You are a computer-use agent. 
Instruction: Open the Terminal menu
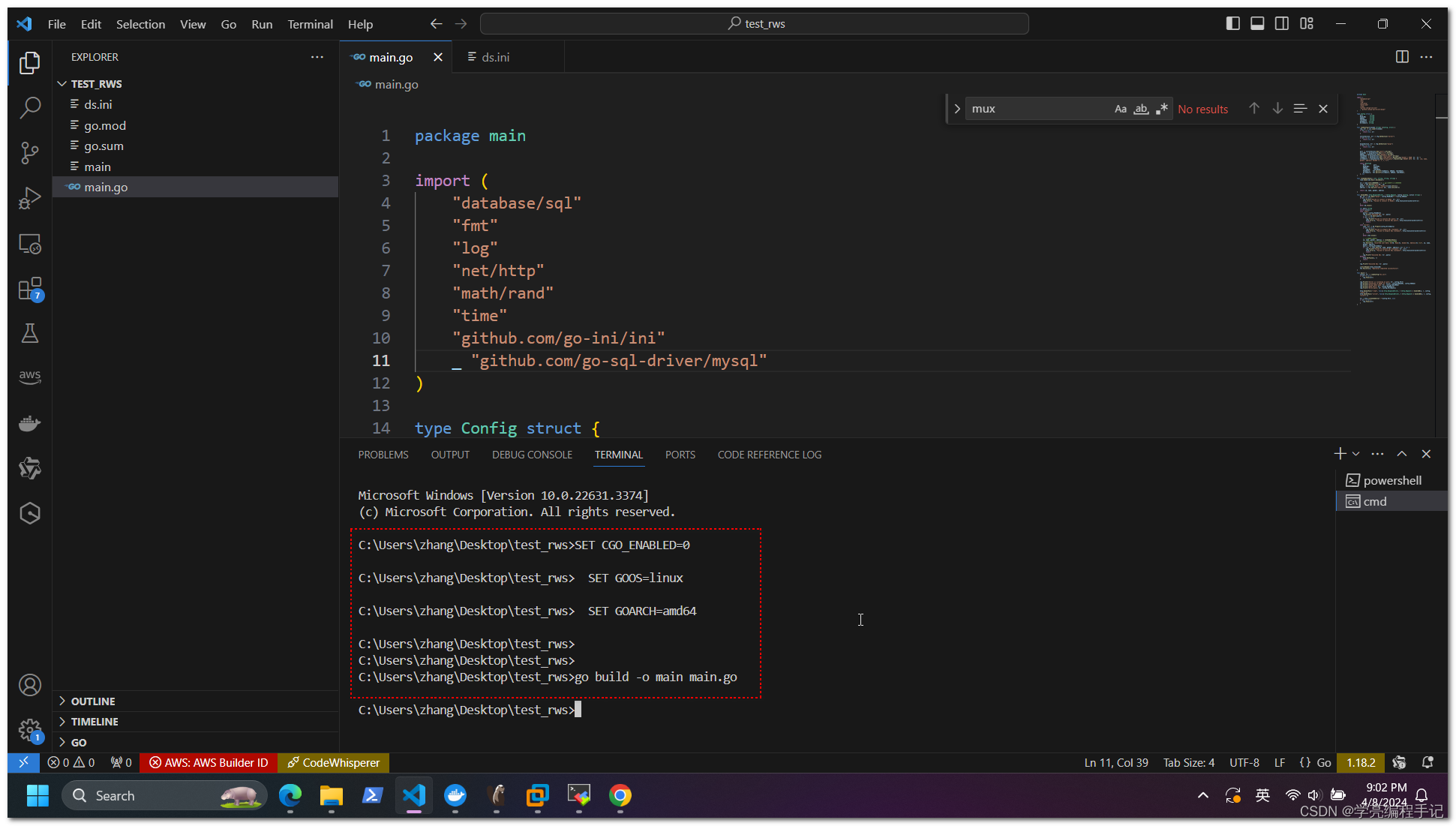[310, 24]
